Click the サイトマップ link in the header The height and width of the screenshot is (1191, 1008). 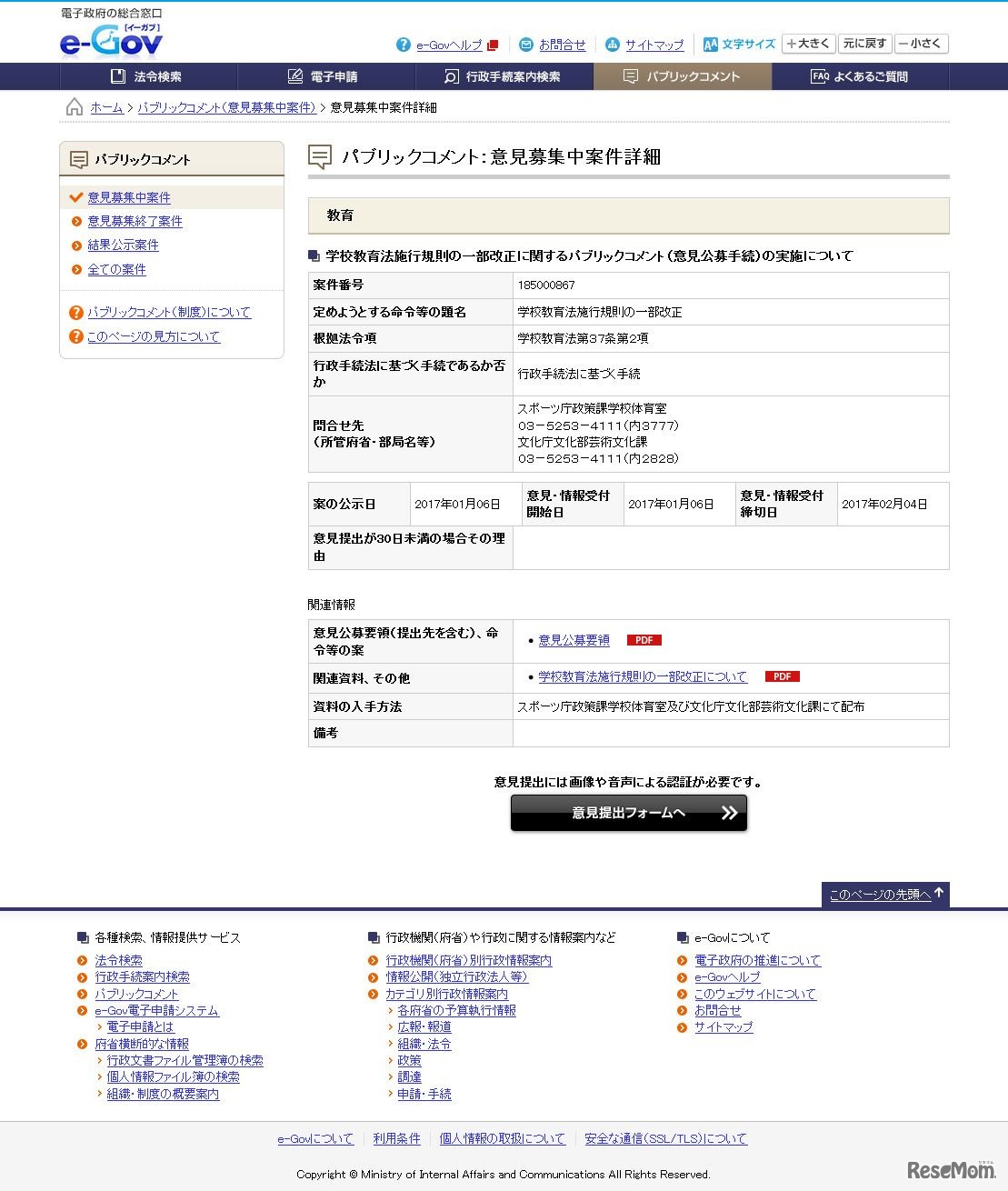(653, 45)
